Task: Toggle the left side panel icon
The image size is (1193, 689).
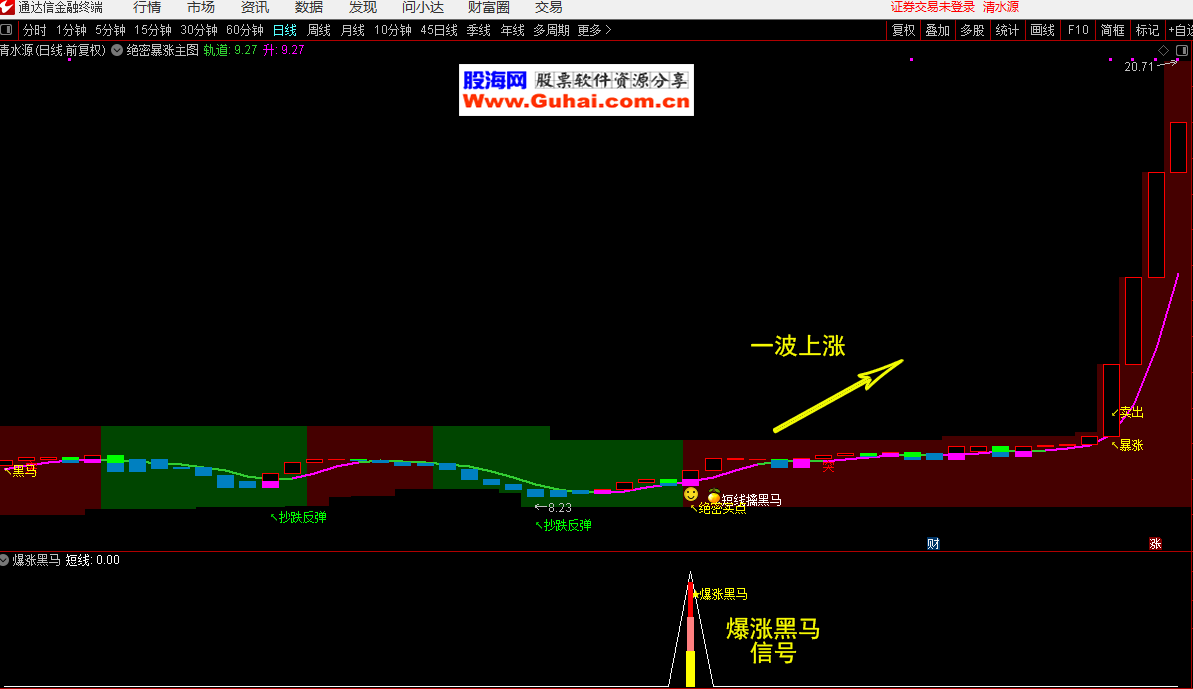Action: point(7,30)
